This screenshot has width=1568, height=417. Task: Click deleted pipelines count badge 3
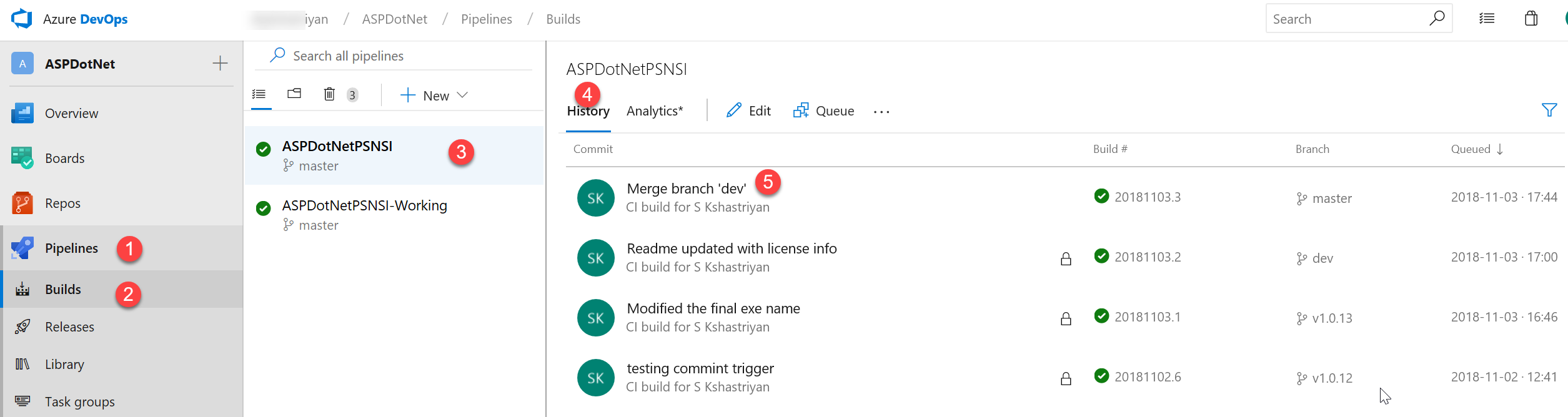[x=352, y=95]
